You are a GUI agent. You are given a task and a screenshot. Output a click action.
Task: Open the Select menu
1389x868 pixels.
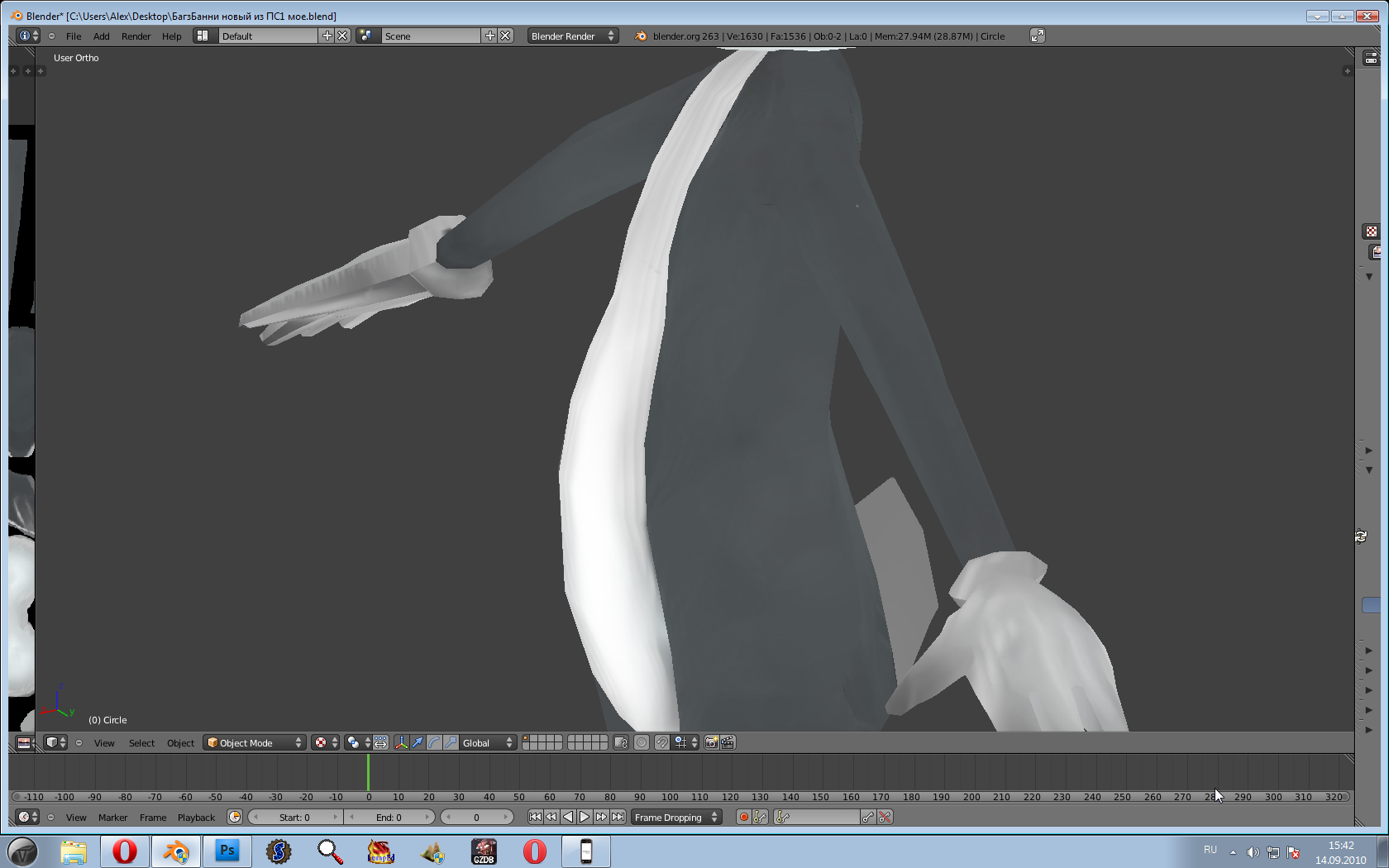pos(141,743)
